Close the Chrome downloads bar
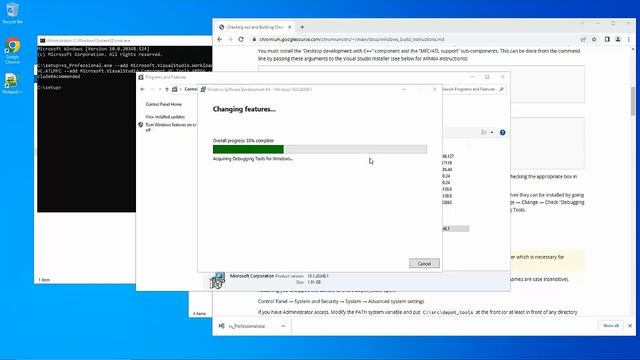Screen dimensions: 640x360 pyautogui.click(x=630, y=326)
